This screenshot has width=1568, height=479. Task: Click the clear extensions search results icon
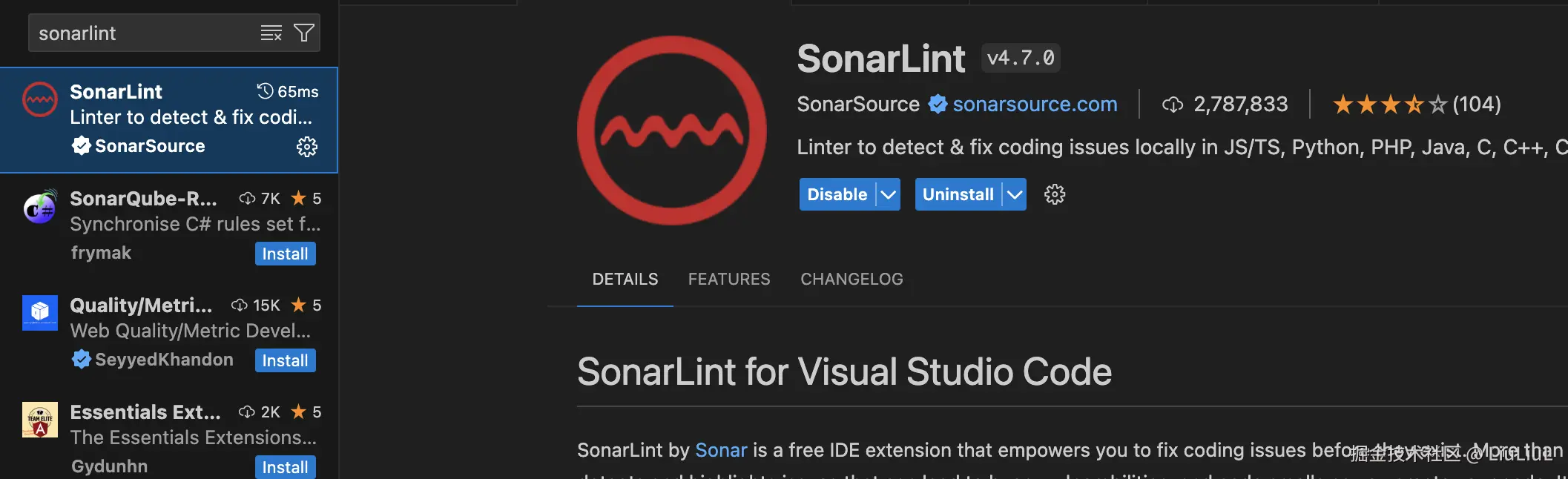271,33
